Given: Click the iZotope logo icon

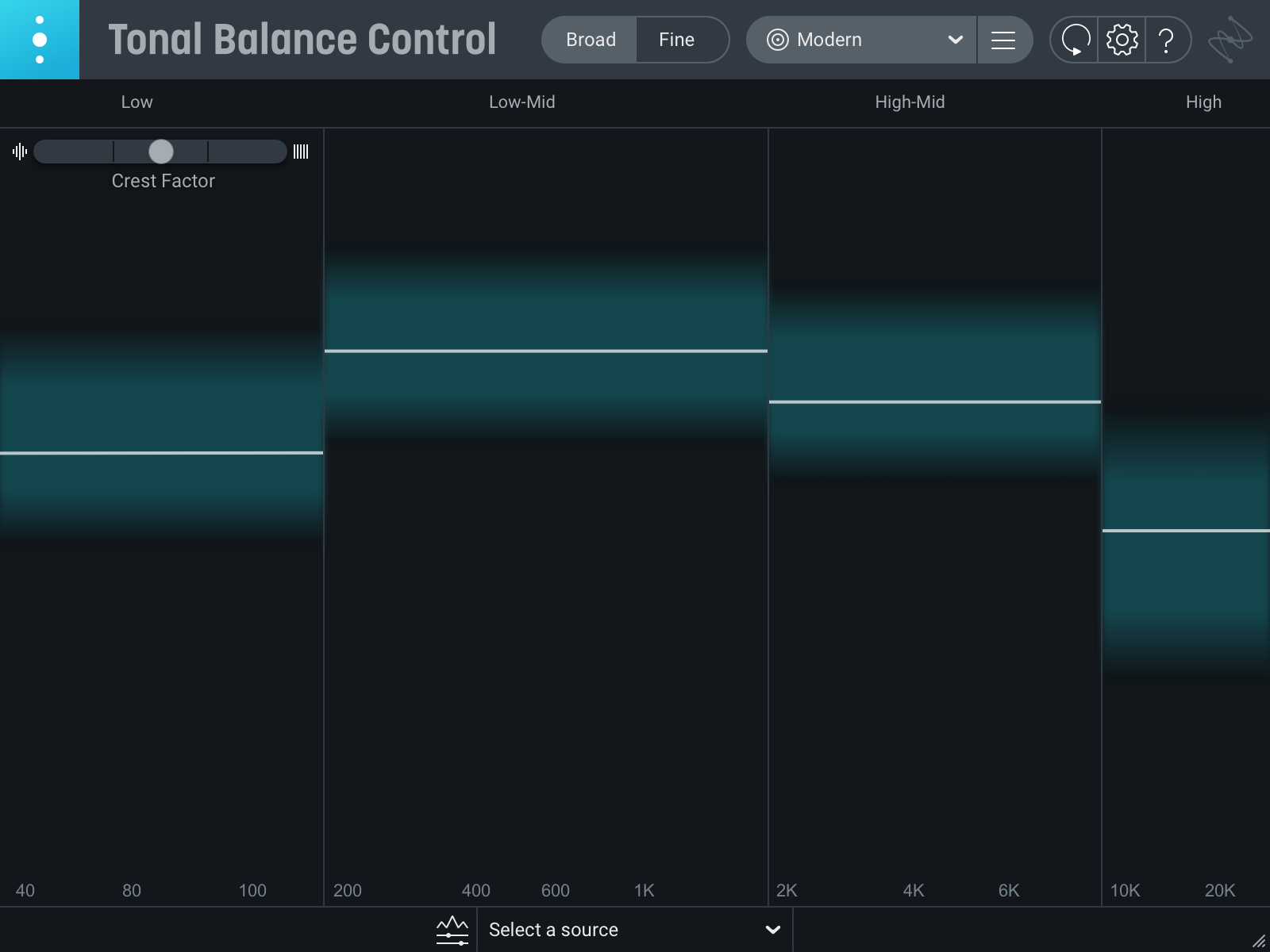Looking at the screenshot, I should tap(1230, 40).
